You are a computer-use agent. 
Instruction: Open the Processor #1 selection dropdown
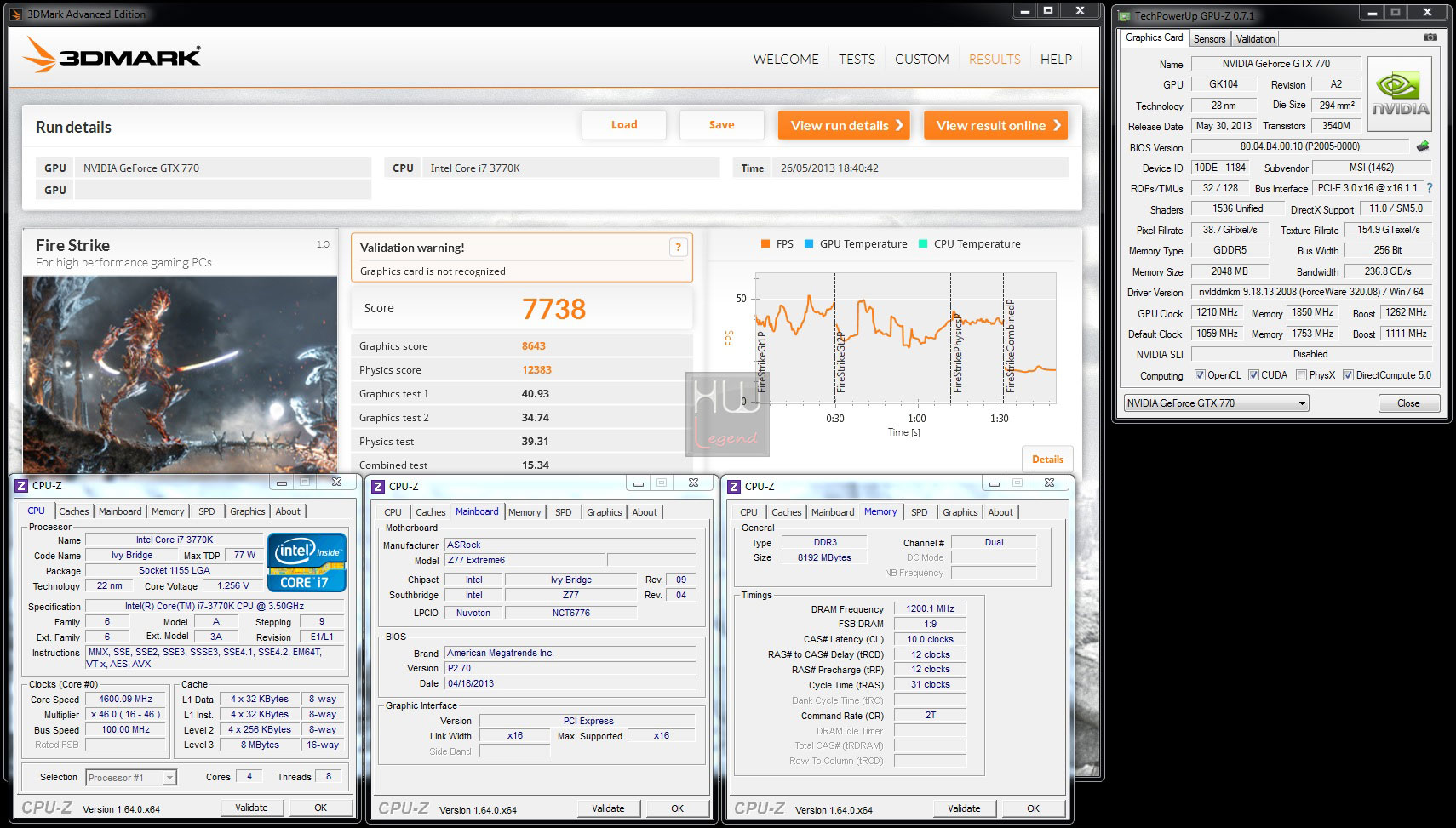click(x=130, y=777)
